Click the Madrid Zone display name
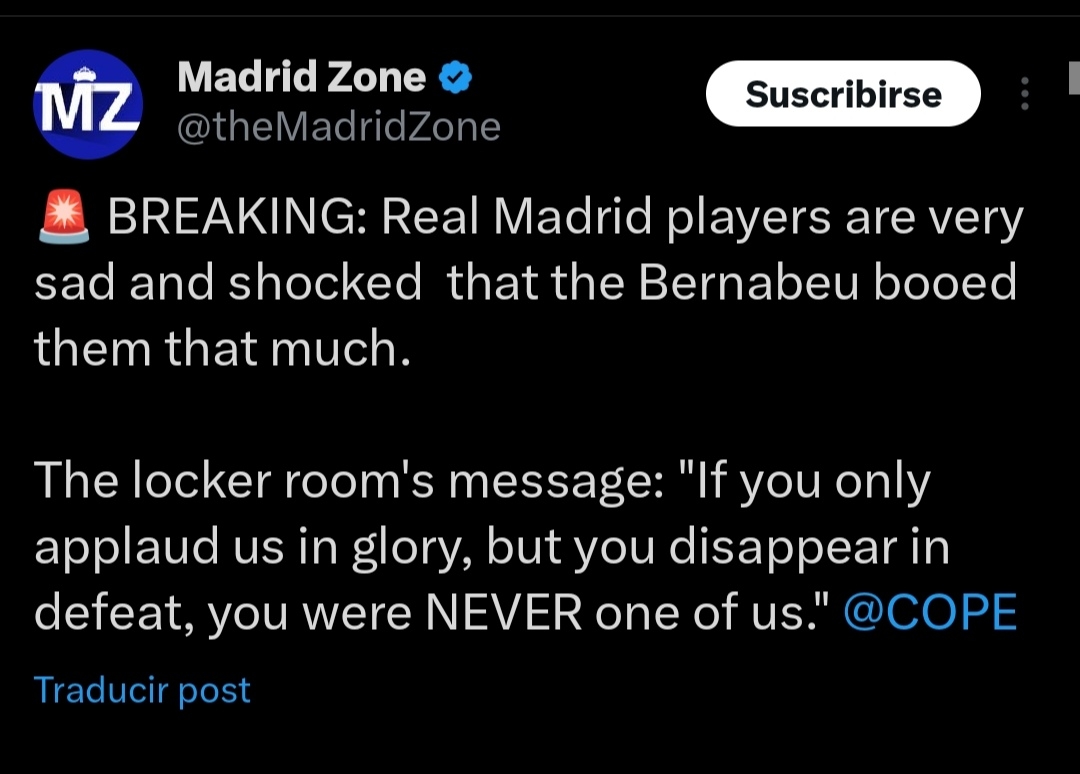The image size is (1080, 774). [x=301, y=77]
